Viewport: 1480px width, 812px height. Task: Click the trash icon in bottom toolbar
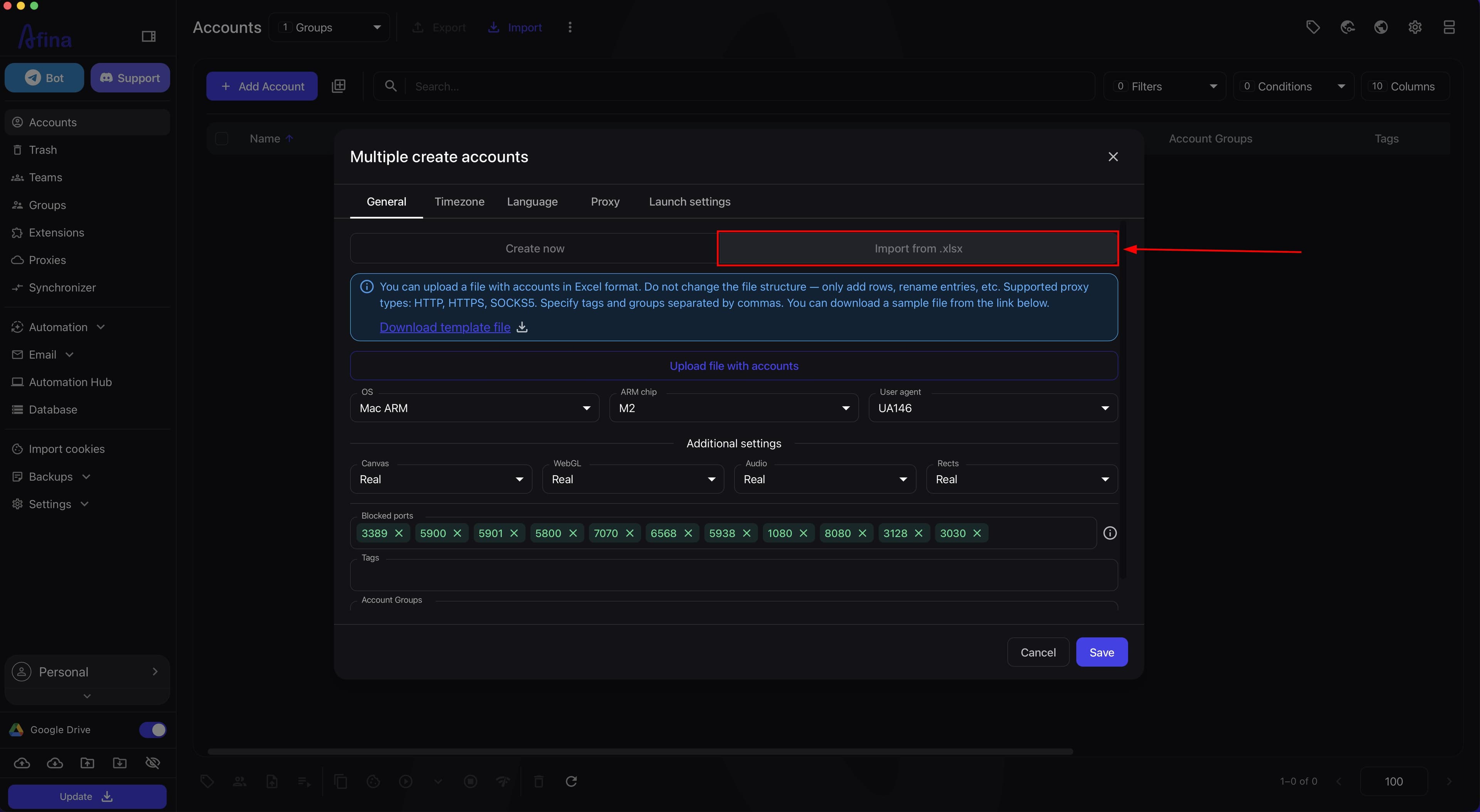click(x=538, y=781)
